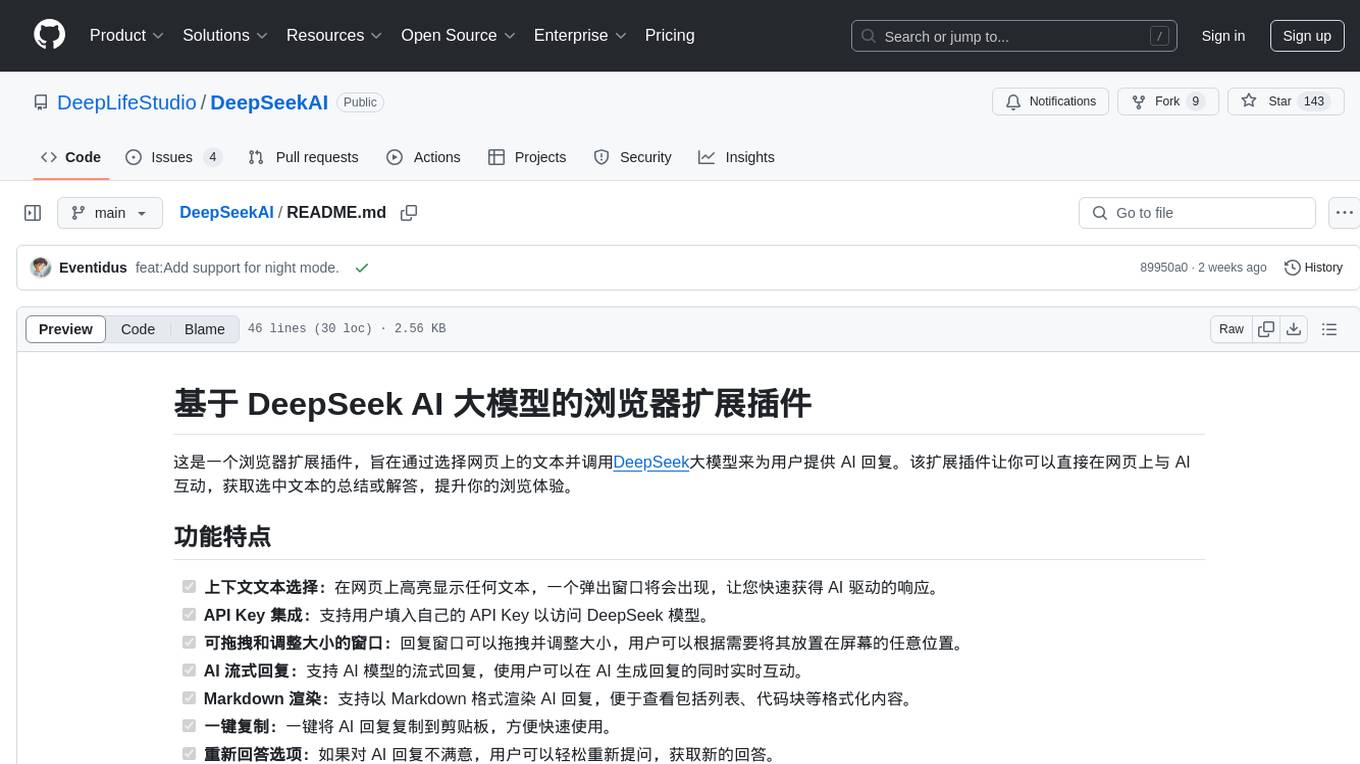Open Eventidus author profile link
The height and width of the screenshot is (764, 1360).
93,267
